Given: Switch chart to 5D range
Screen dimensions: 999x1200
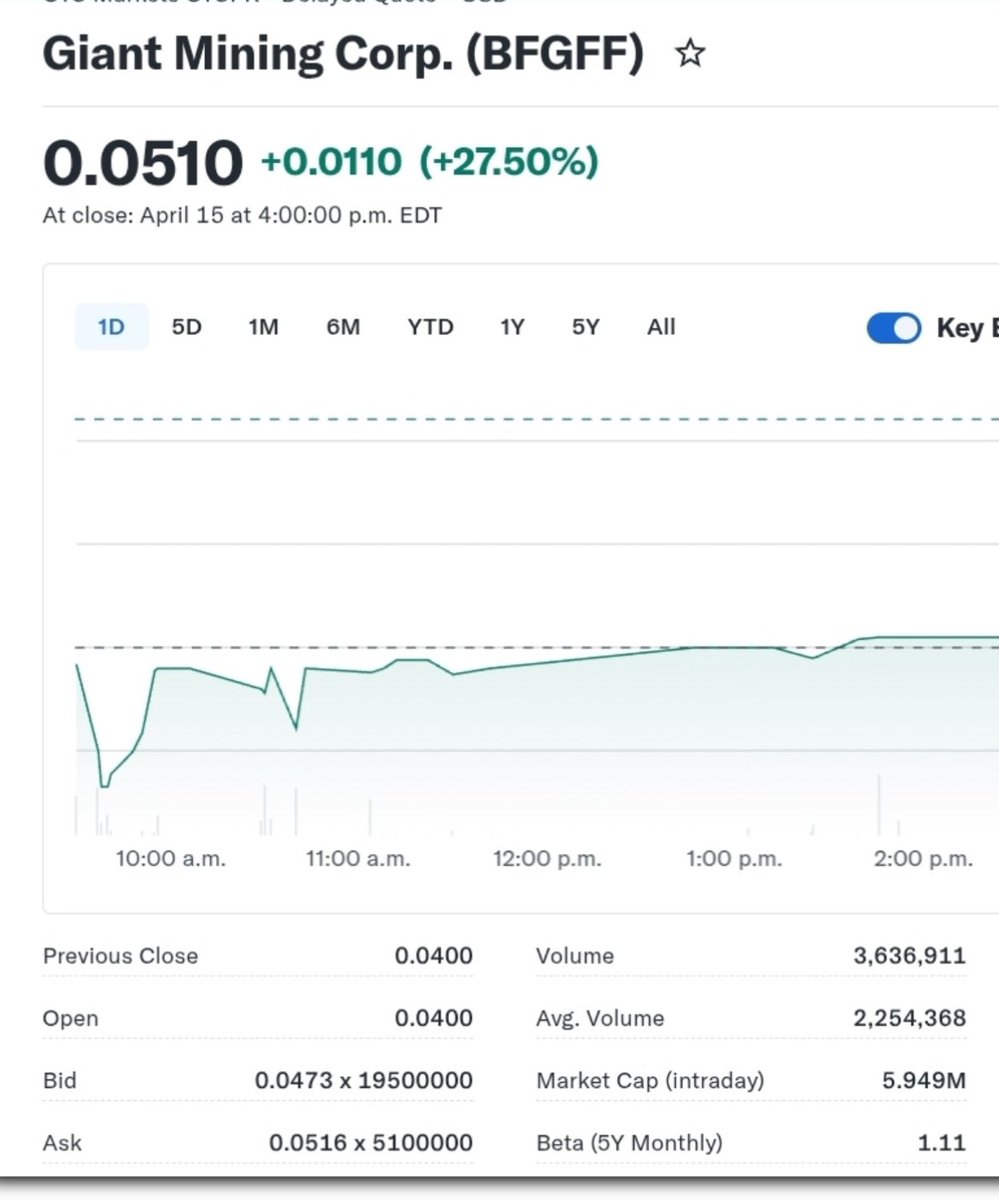Looking at the screenshot, I should click(187, 327).
